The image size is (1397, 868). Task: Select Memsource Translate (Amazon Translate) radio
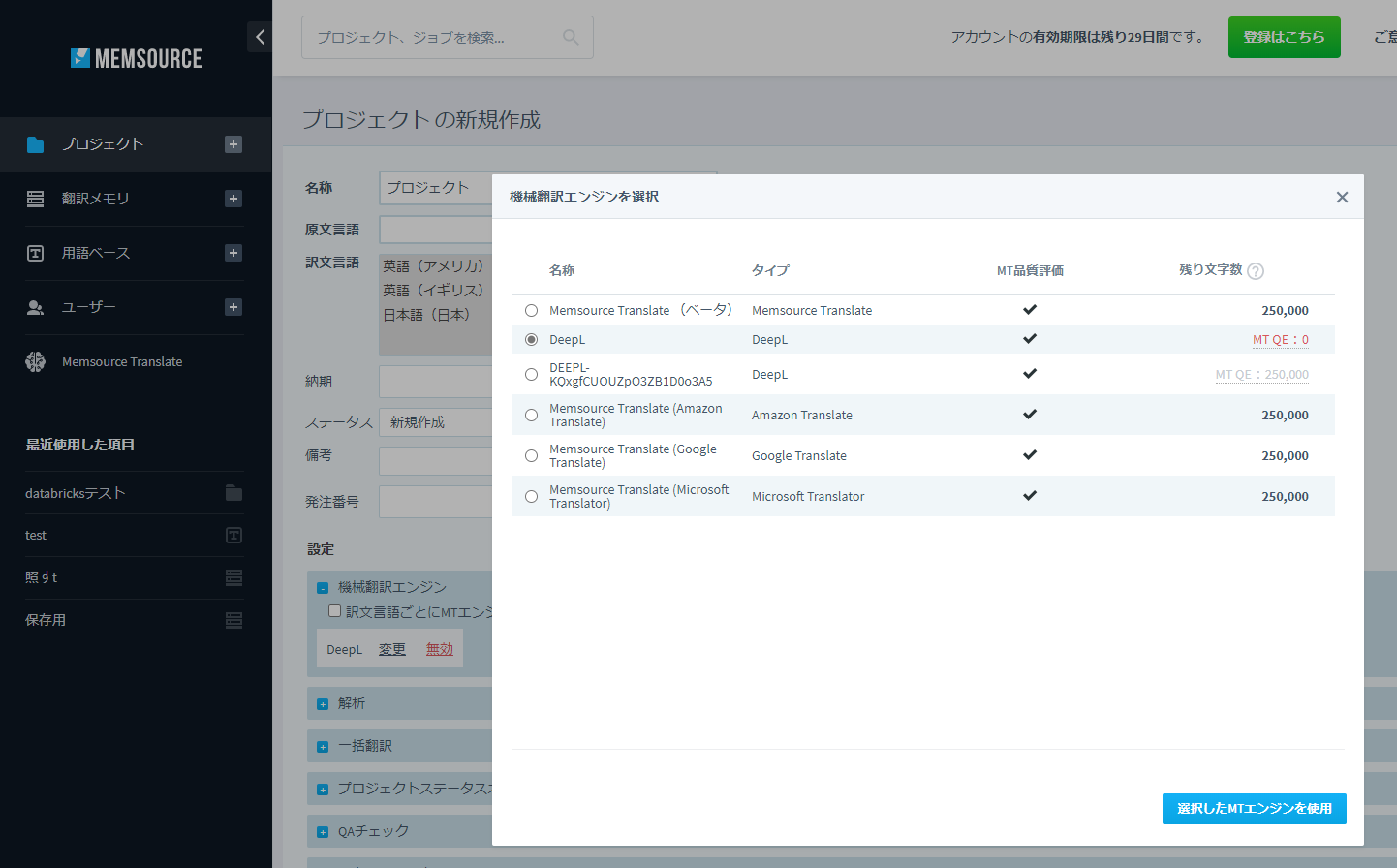(x=531, y=415)
